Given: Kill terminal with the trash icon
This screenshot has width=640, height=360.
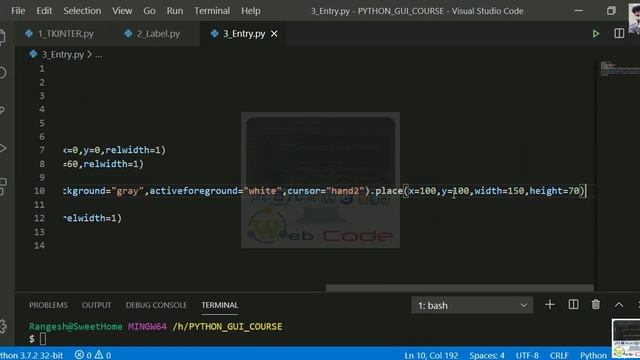Looking at the screenshot, I should point(596,304).
